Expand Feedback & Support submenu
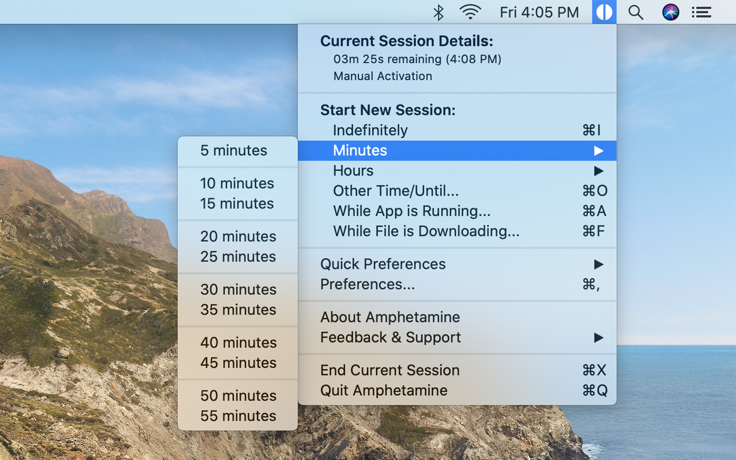Viewport: 736px width, 460px height. (457, 337)
